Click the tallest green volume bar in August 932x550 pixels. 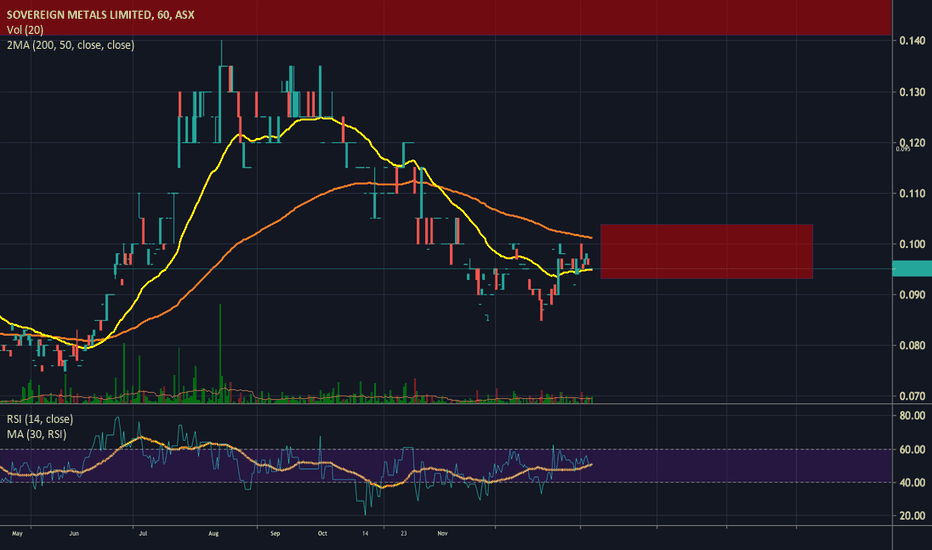(x=220, y=353)
